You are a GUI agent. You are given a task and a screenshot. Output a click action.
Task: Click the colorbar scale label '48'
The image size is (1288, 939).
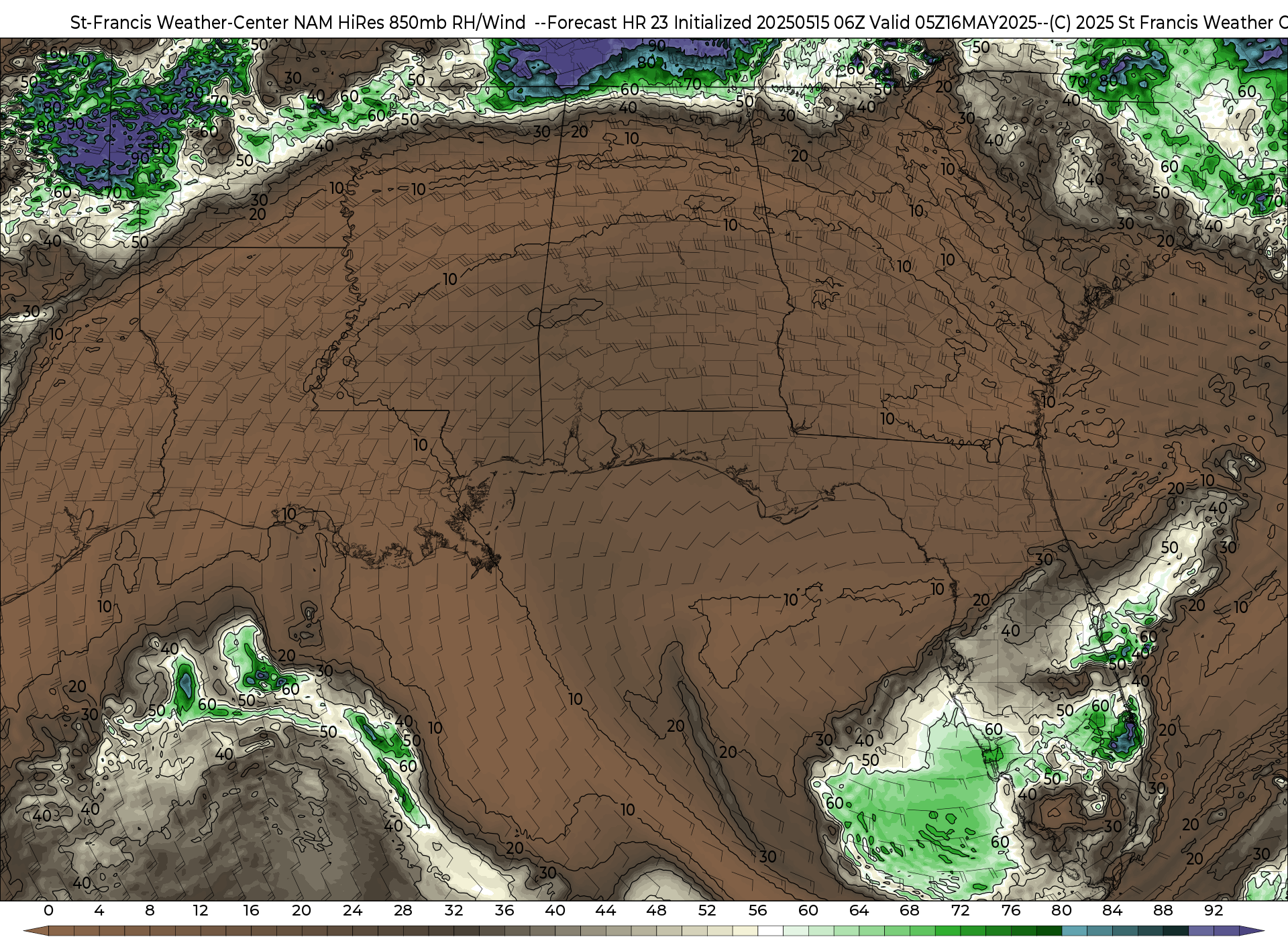point(656,910)
